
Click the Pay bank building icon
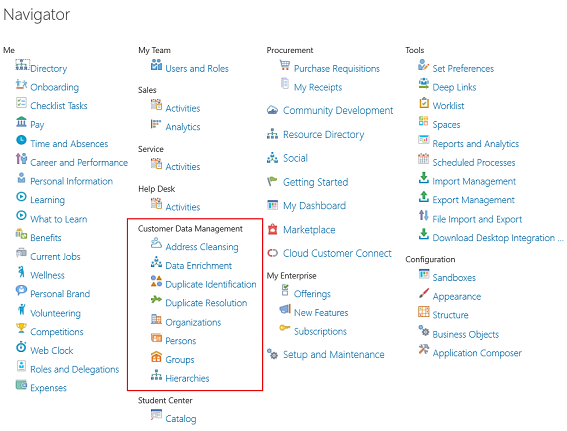(21, 121)
